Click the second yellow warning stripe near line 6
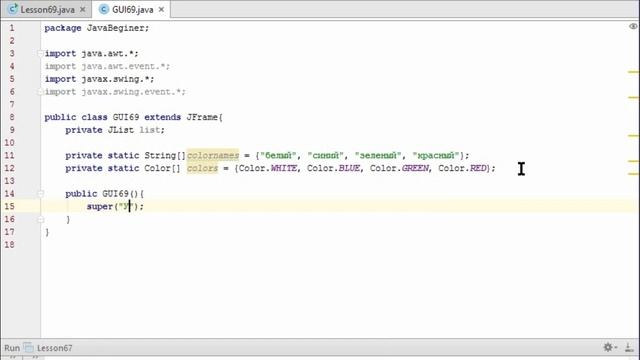Viewport: 640px width, 360px height. [x=633, y=98]
